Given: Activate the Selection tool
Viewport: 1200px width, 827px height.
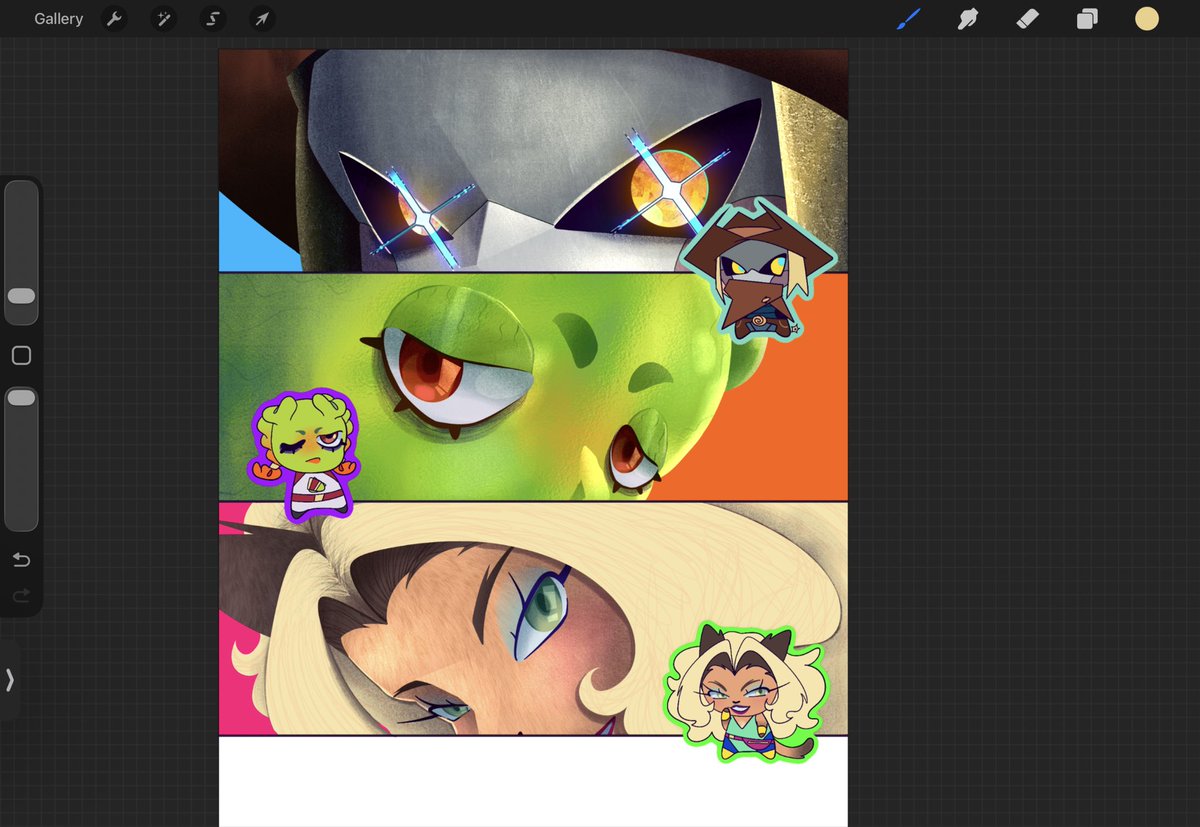Looking at the screenshot, I should point(212,19).
